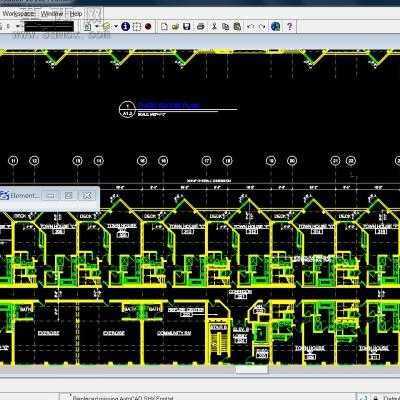Screen dimensions: 400x400
Task: Click the status bar icon left of the lock
Action: coord(365,397)
